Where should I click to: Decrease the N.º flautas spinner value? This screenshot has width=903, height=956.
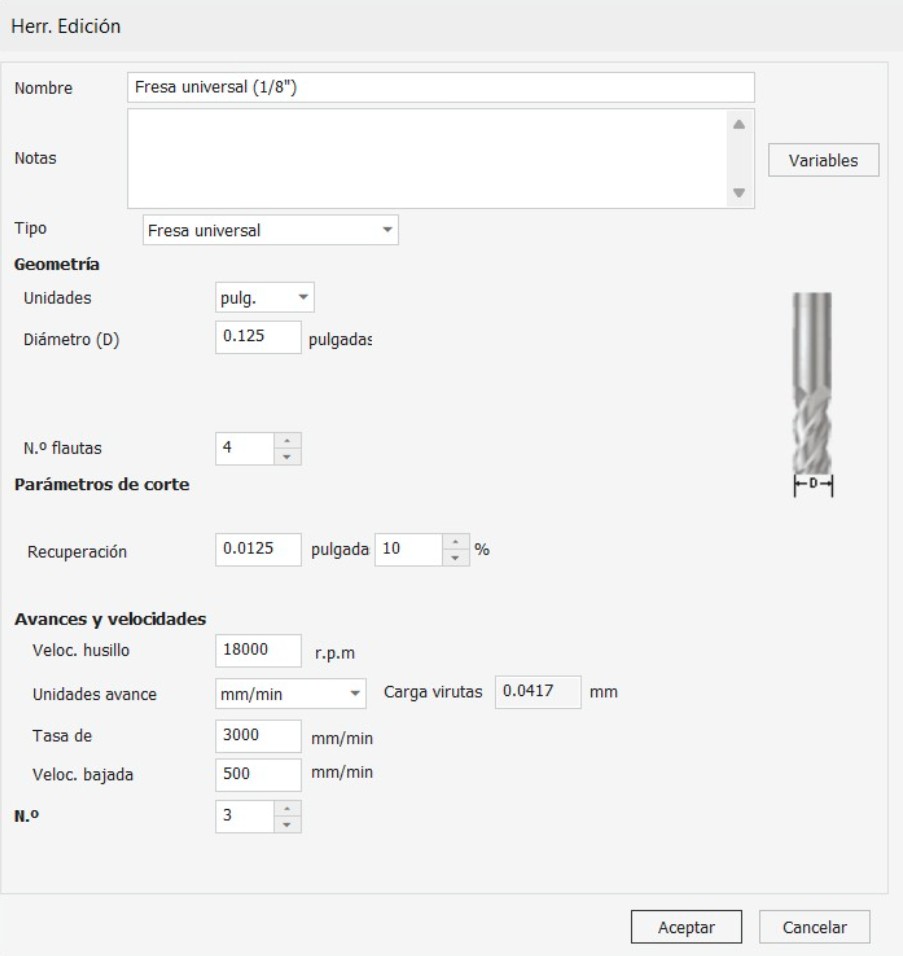click(287, 457)
